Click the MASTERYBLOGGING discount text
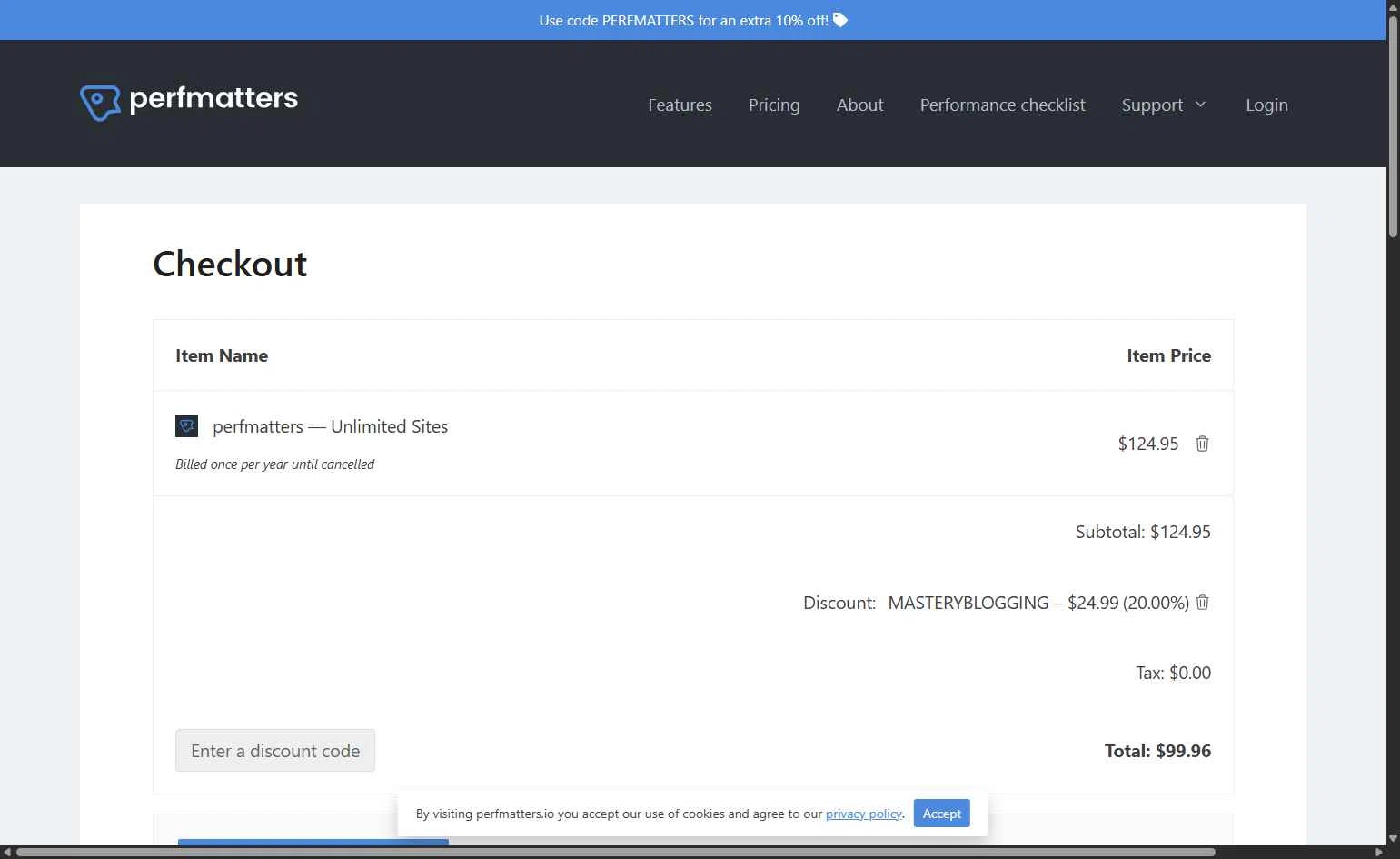This screenshot has height=859, width=1400. coord(1038,603)
